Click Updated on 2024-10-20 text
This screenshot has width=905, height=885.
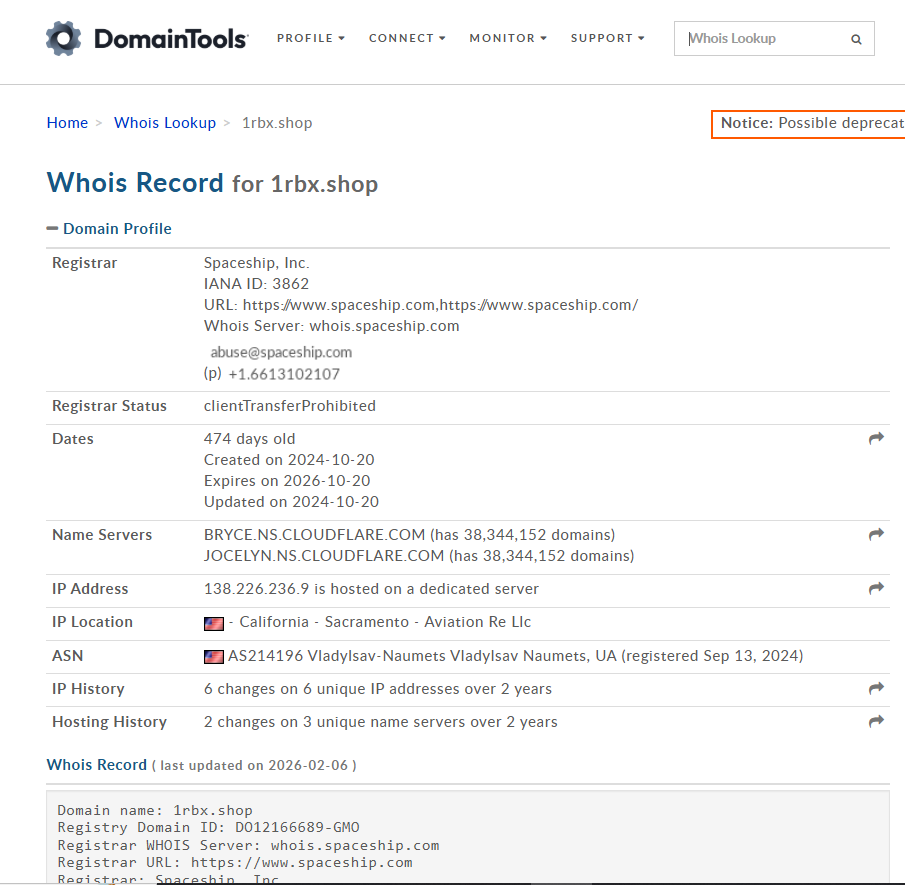(291, 502)
